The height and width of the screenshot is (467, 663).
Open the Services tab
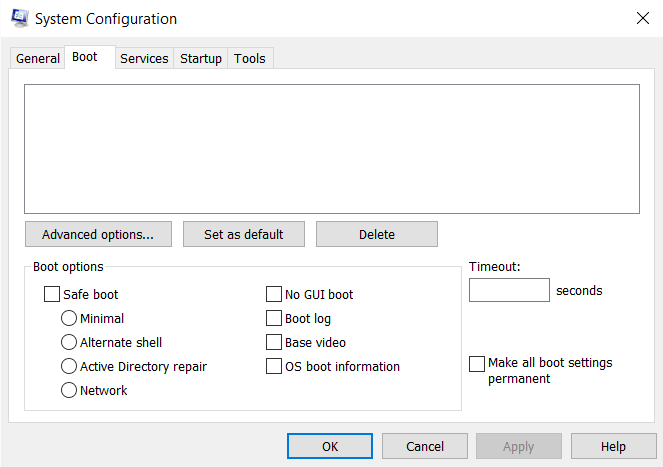pyautogui.click(x=144, y=58)
